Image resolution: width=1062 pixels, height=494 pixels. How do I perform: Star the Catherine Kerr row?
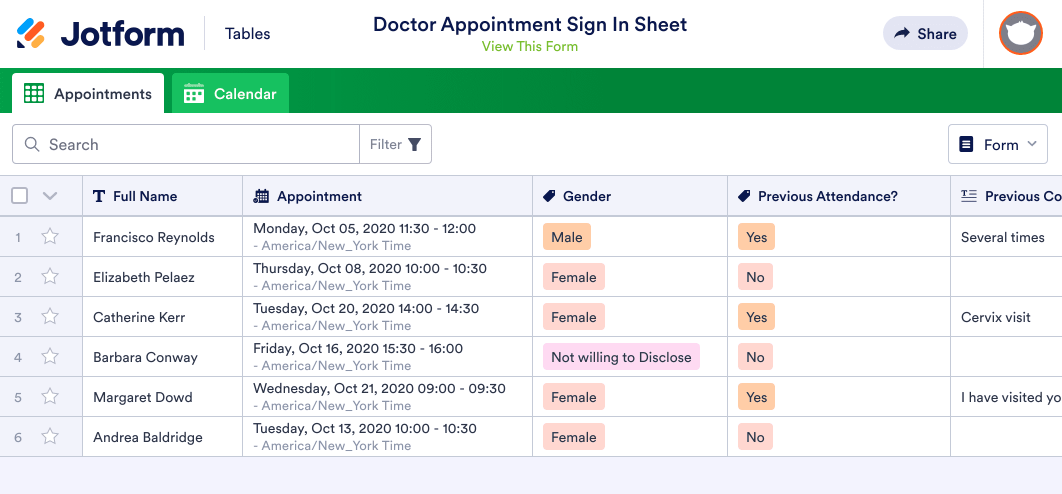[50, 317]
